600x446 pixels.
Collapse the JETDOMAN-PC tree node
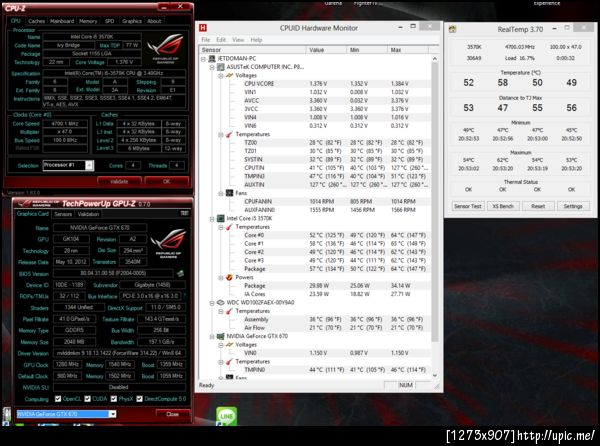pyautogui.click(x=204, y=59)
